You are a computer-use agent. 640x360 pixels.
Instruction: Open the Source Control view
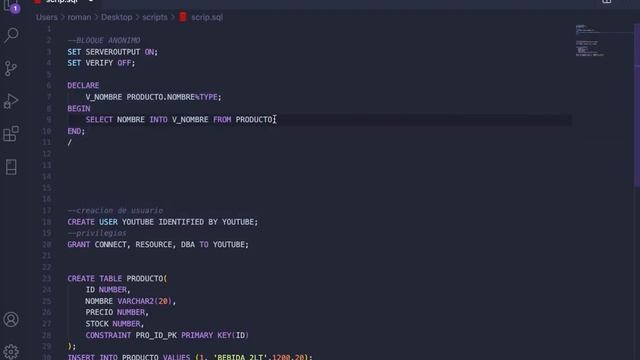[x=11, y=68]
